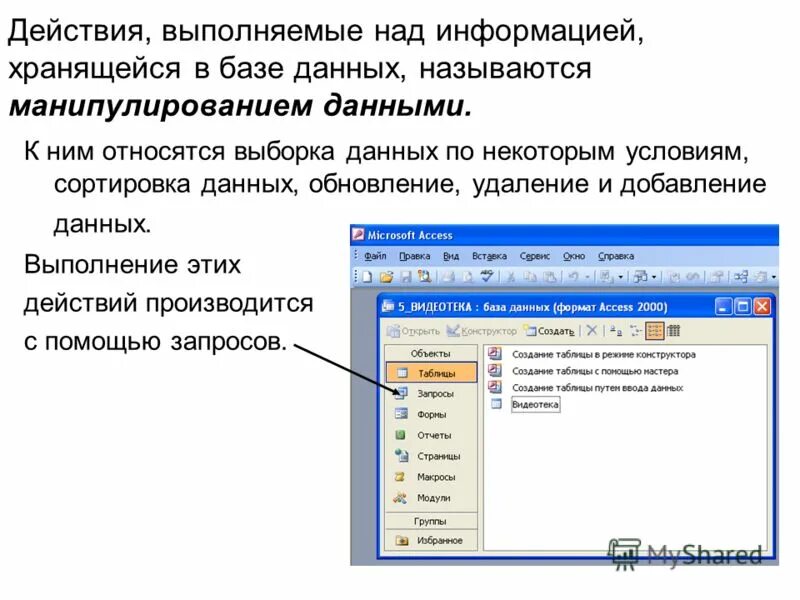Open the Окно menu

click(573, 256)
